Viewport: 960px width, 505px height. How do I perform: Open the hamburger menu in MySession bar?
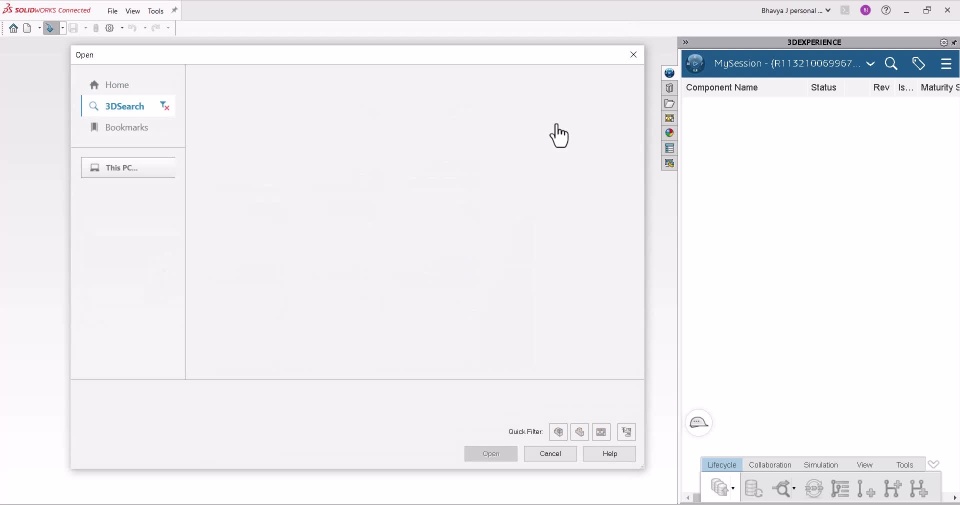[x=946, y=64]
